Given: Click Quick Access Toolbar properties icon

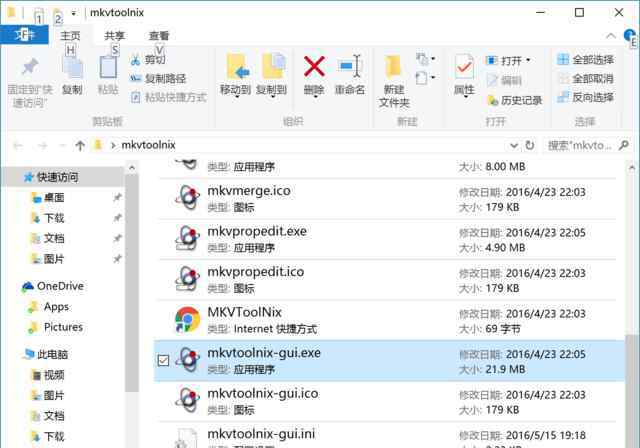Looking at the screenshot, I should 38,16.
